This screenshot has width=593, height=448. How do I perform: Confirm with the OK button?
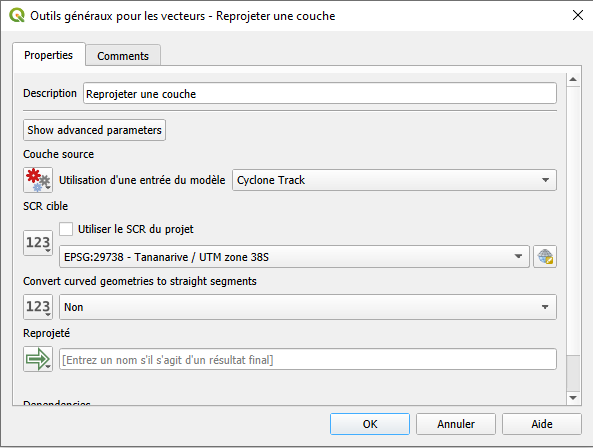[x=370, y=424]
